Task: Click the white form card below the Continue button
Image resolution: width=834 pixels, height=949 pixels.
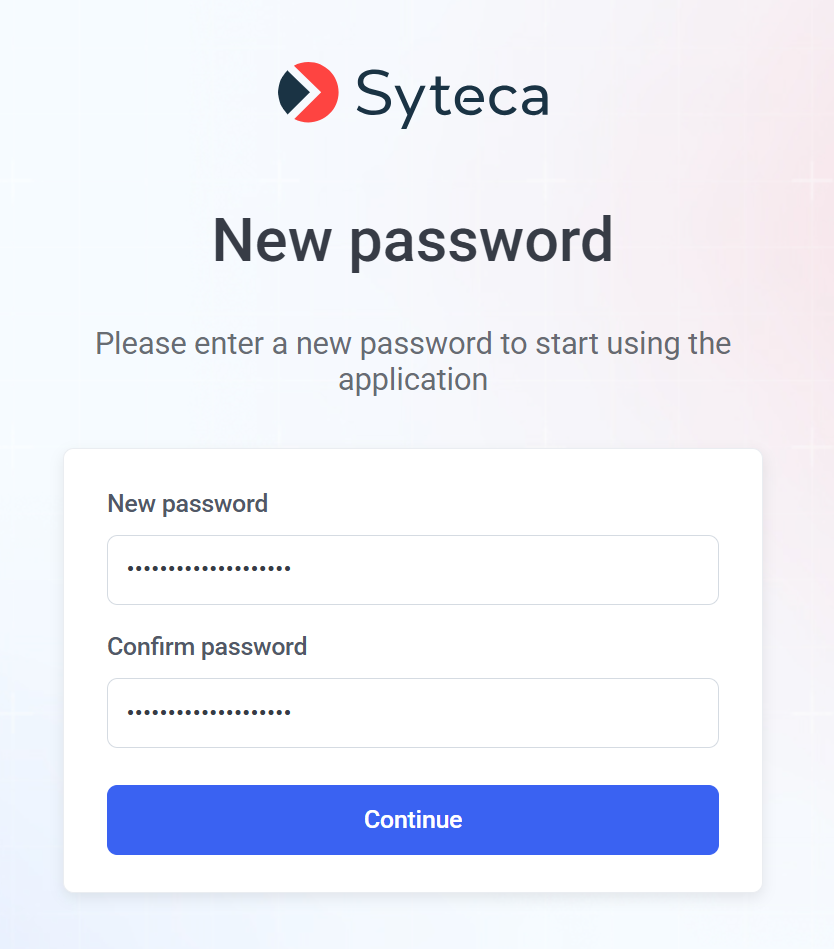Action: click(x=412, y=873)
